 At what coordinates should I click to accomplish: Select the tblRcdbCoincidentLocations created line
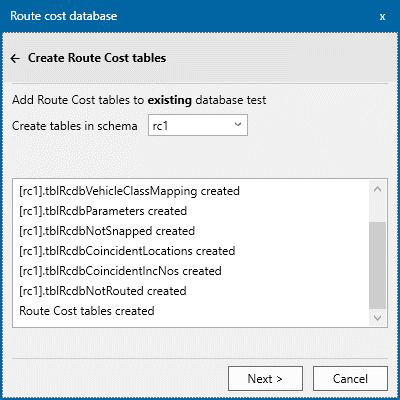click(x=127, y=251)
